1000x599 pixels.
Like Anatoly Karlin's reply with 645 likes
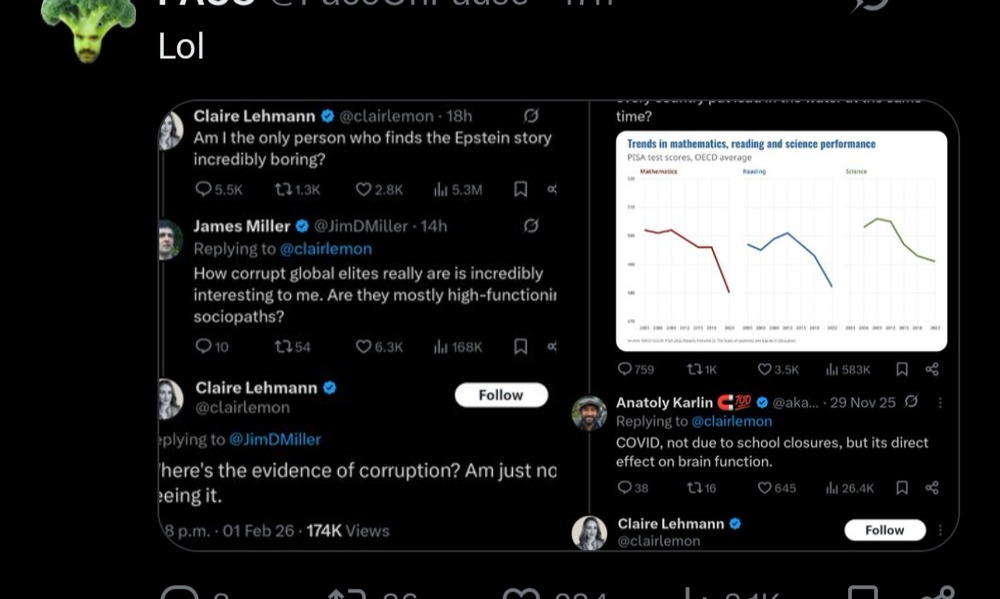pos(765,488)
